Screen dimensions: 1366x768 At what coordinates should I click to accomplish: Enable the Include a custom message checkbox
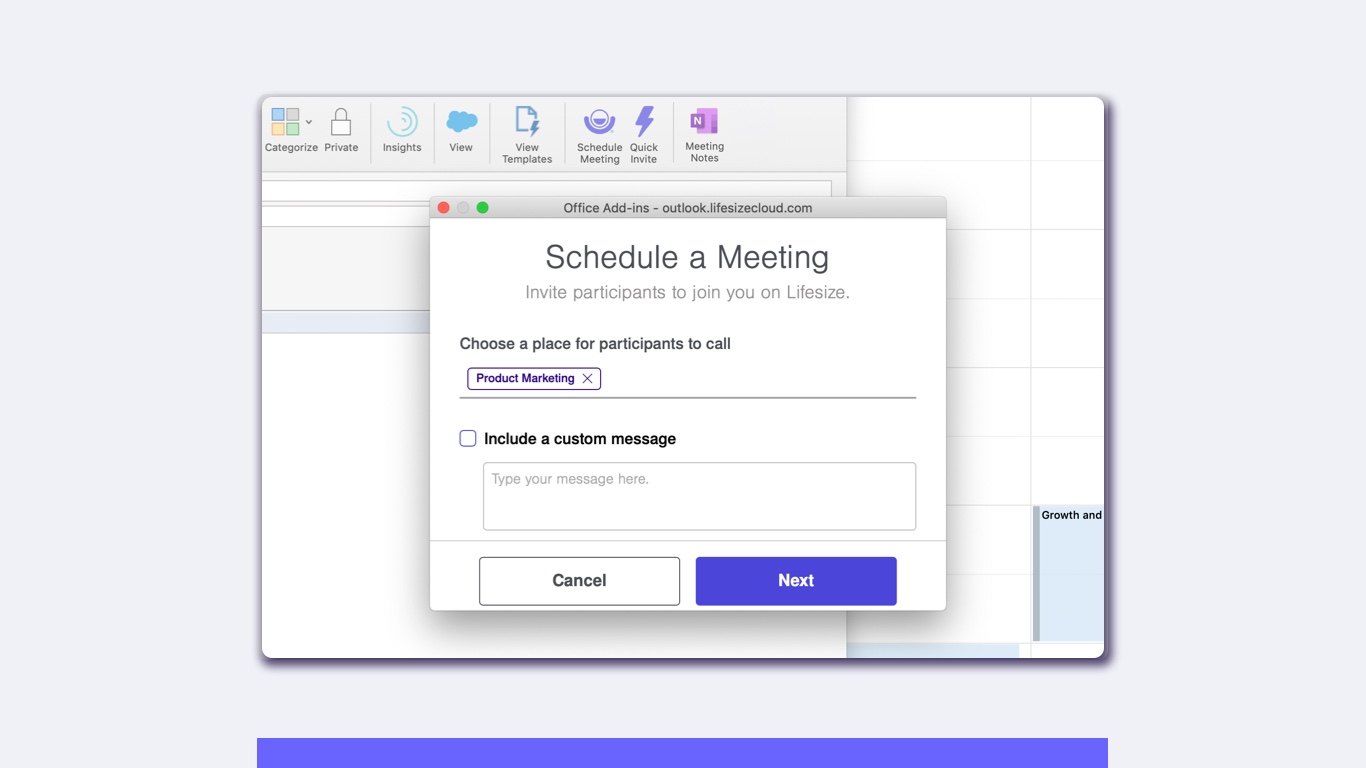[x=468, y=438]
